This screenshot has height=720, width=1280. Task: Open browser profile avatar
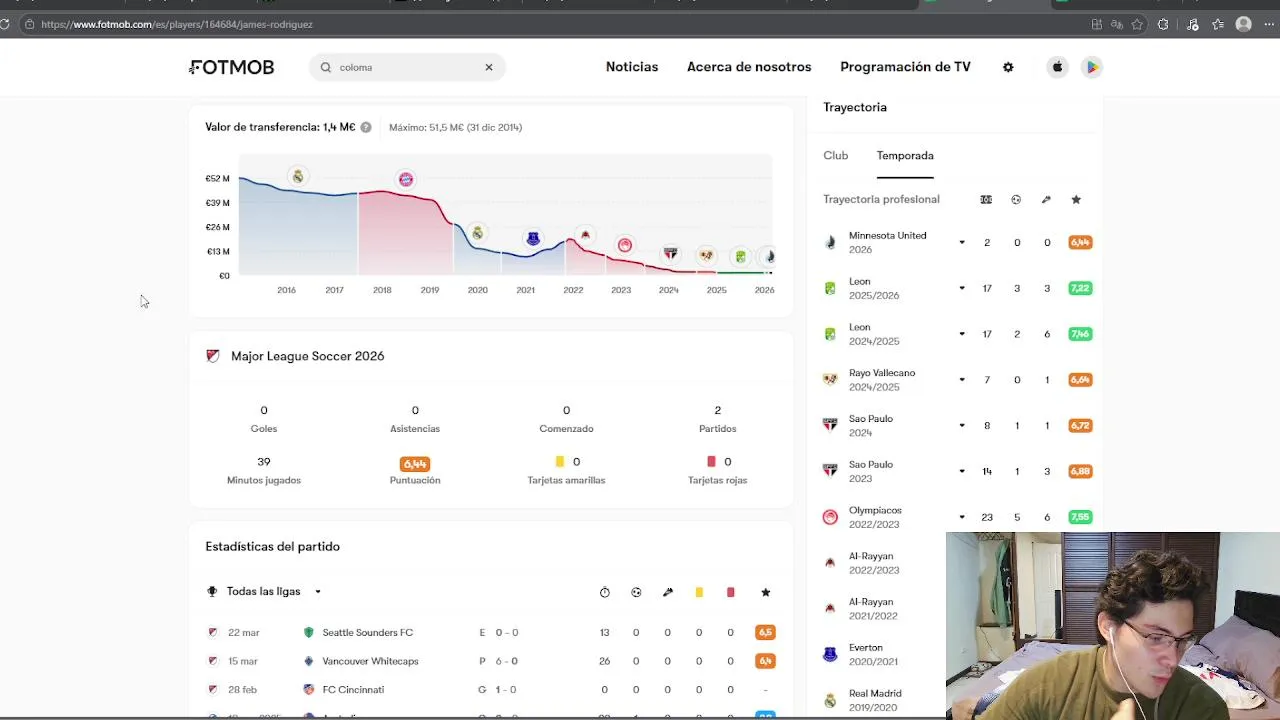coord(1243,24)
